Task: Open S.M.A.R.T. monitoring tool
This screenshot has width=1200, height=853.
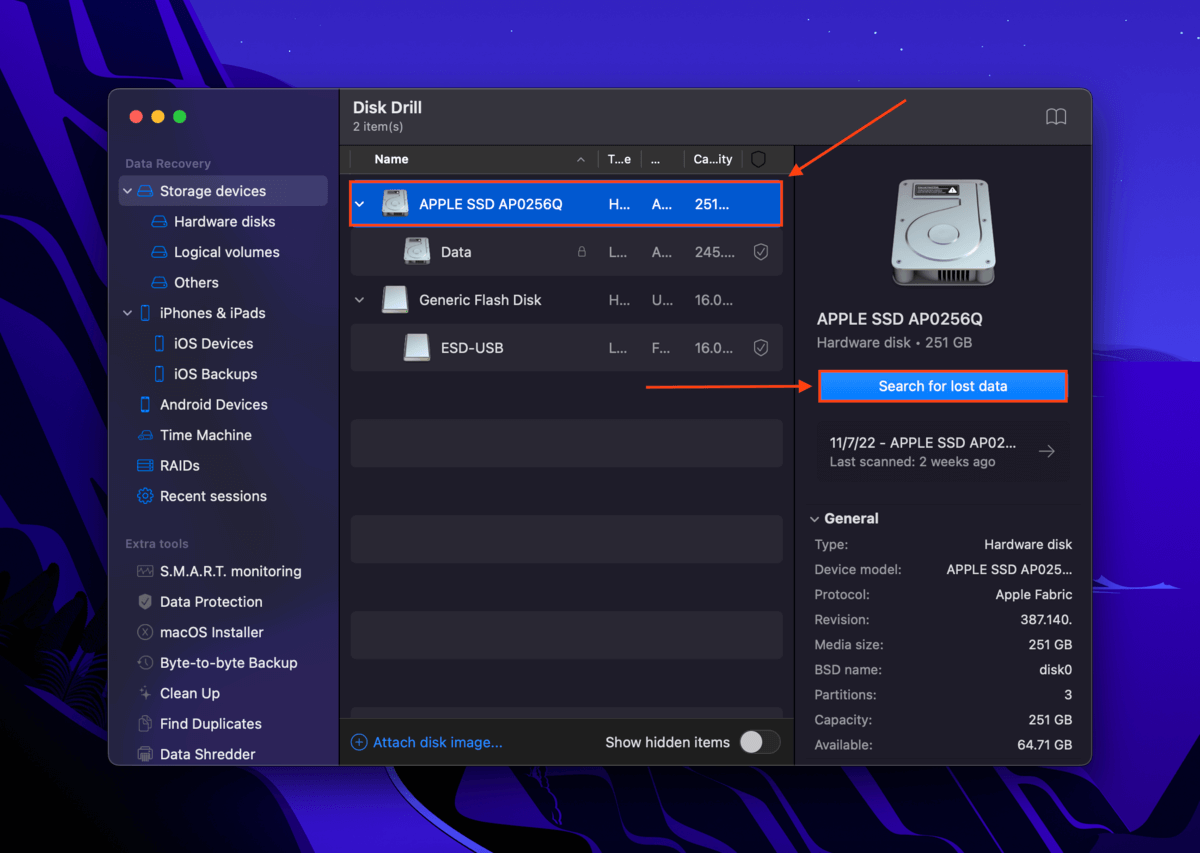Action: pos(230,572)
